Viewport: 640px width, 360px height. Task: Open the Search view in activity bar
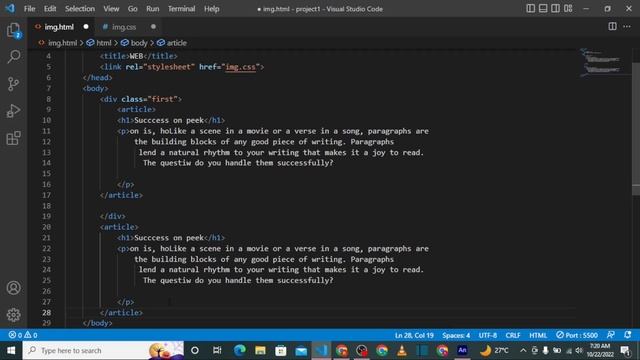tap(13, 57)
